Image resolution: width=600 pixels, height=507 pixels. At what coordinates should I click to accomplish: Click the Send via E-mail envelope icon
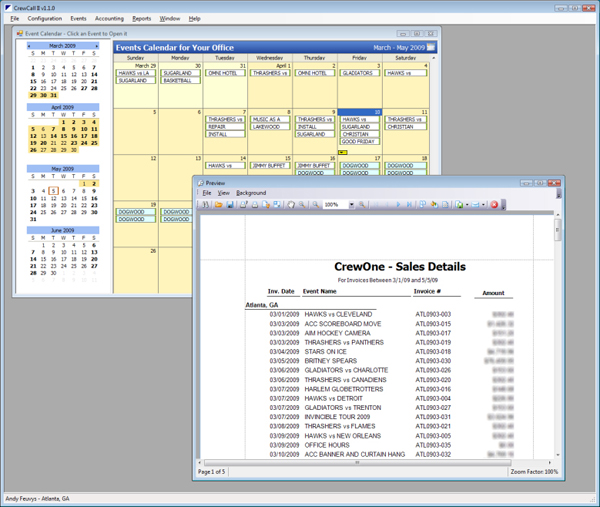[x=475, y=205]
